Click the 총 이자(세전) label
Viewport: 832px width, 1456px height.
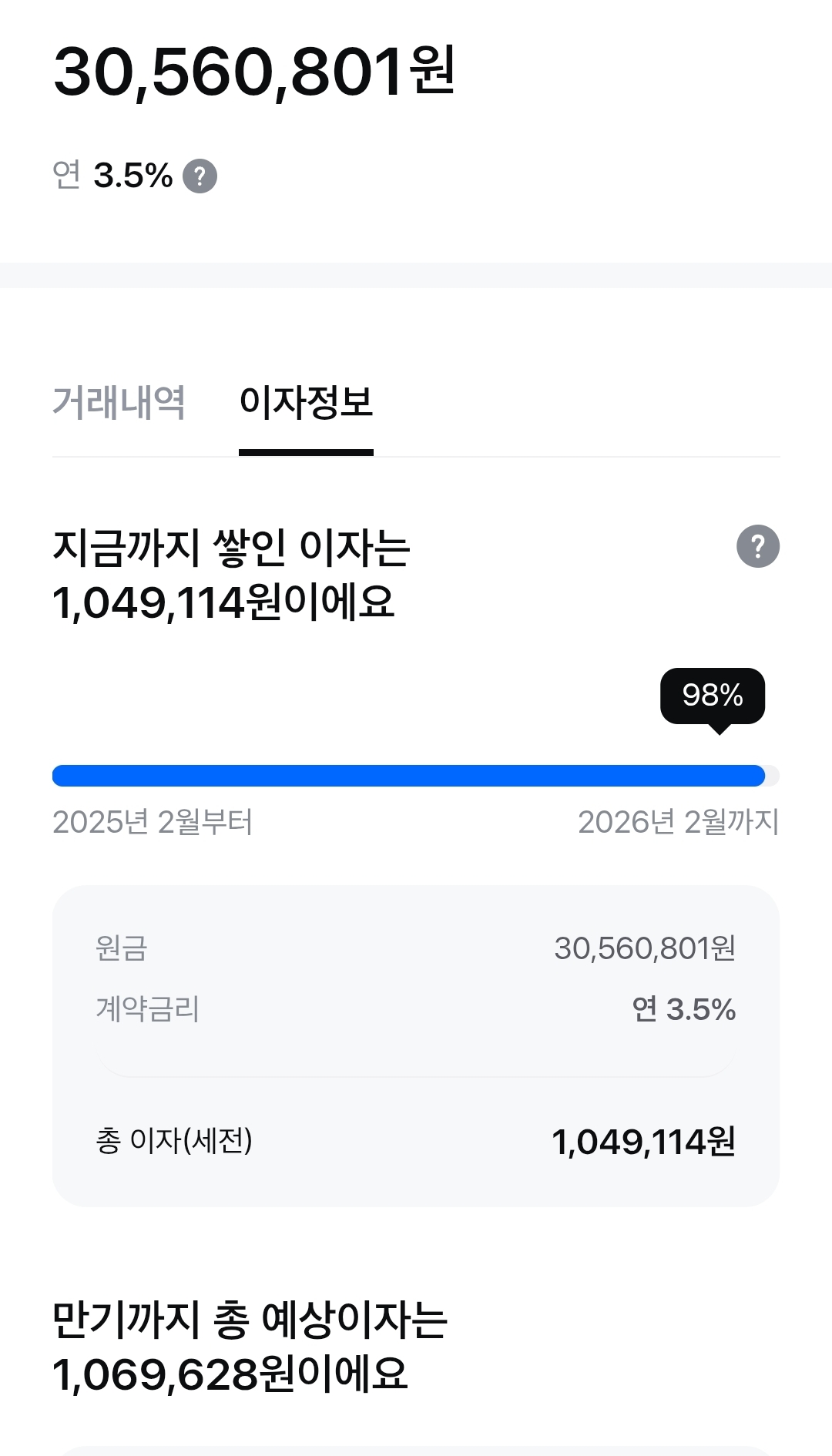174,1141
